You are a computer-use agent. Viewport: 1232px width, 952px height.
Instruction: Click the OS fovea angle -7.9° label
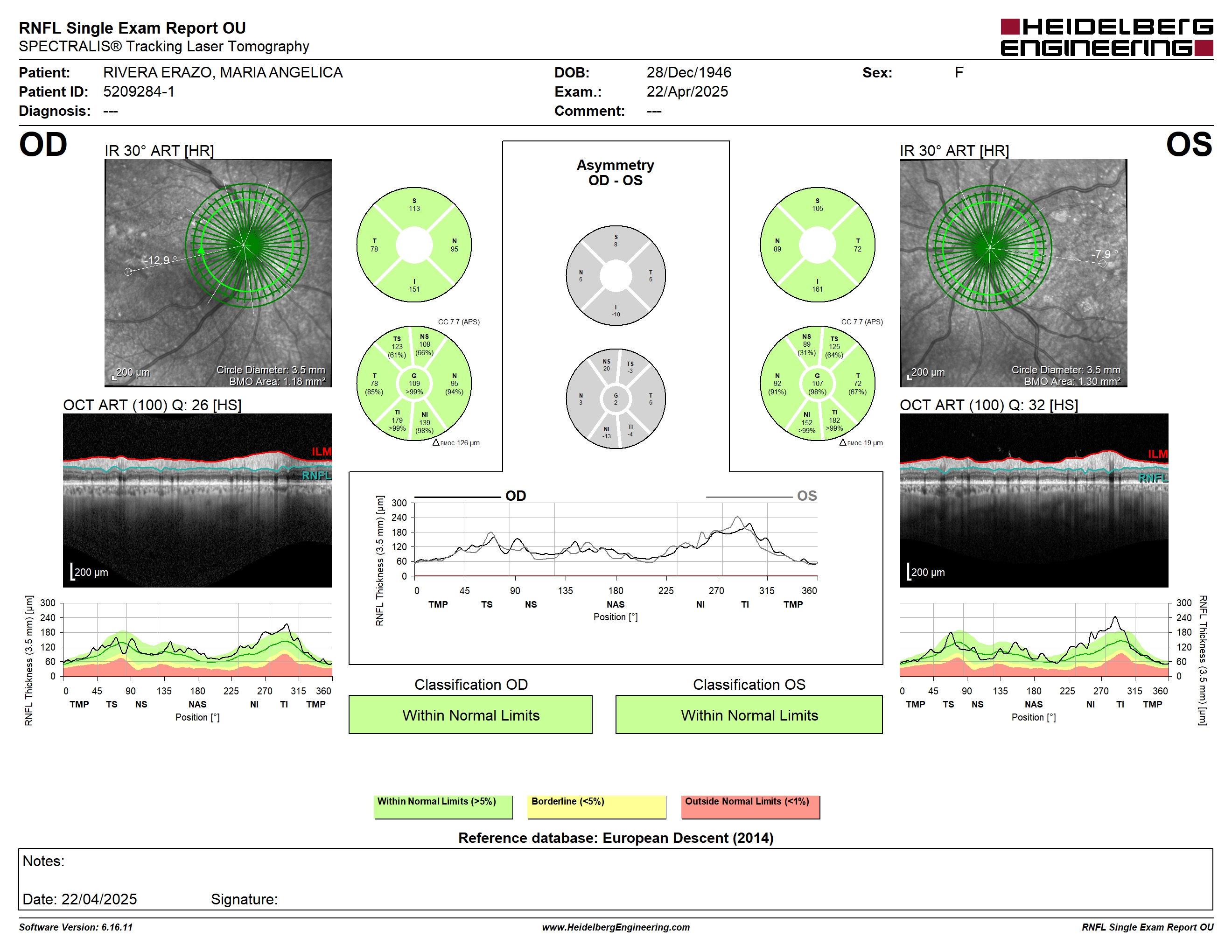pos(1104,254)
